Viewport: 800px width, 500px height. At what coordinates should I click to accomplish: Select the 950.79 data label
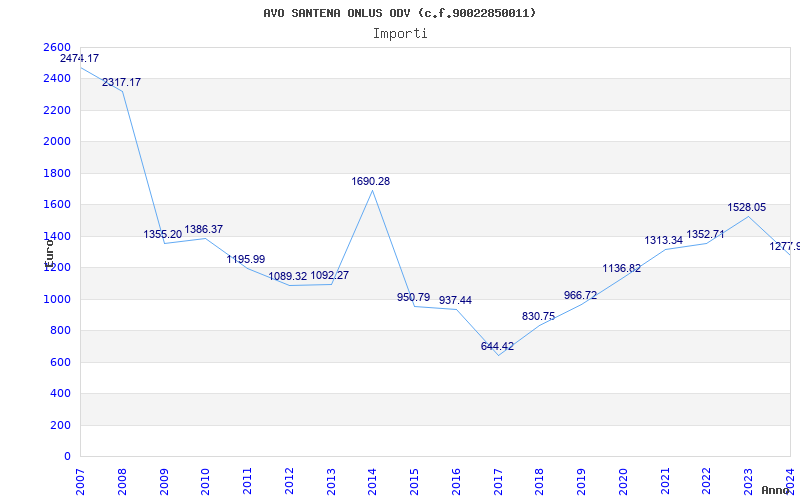point(413,297)
